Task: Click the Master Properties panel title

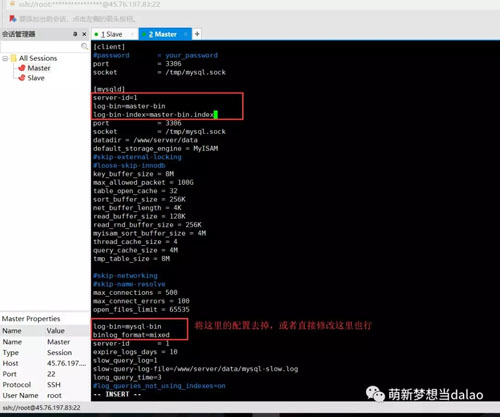Action: click(31, 319)
